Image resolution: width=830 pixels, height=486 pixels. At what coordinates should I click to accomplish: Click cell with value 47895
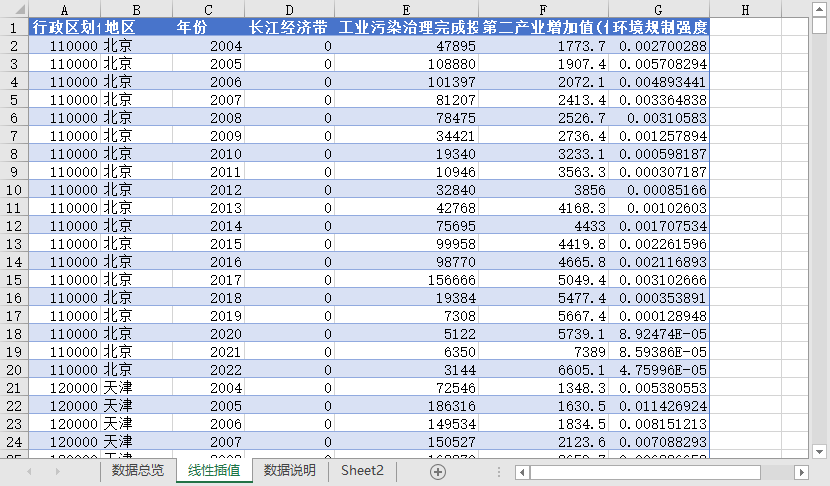[x=407, y=46]
